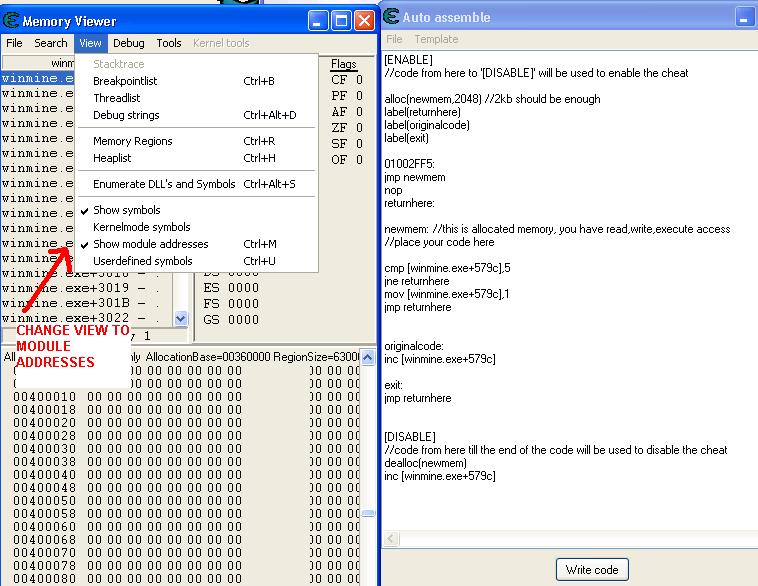The image size is (758, 586).
Task: Click the hex row at address 00400080
Action: pos(186,579)
